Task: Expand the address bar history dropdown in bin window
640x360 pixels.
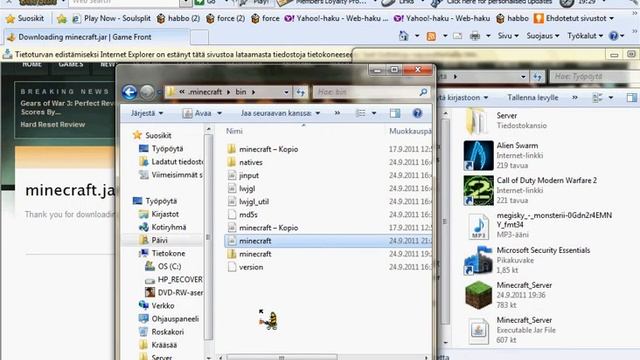Action: (286, 92)
